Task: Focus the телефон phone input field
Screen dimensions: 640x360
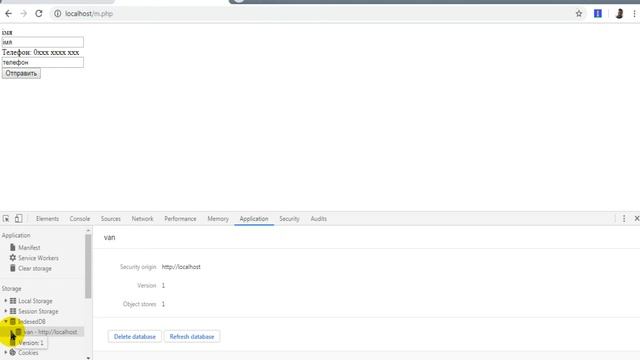Action: (43, 62)
